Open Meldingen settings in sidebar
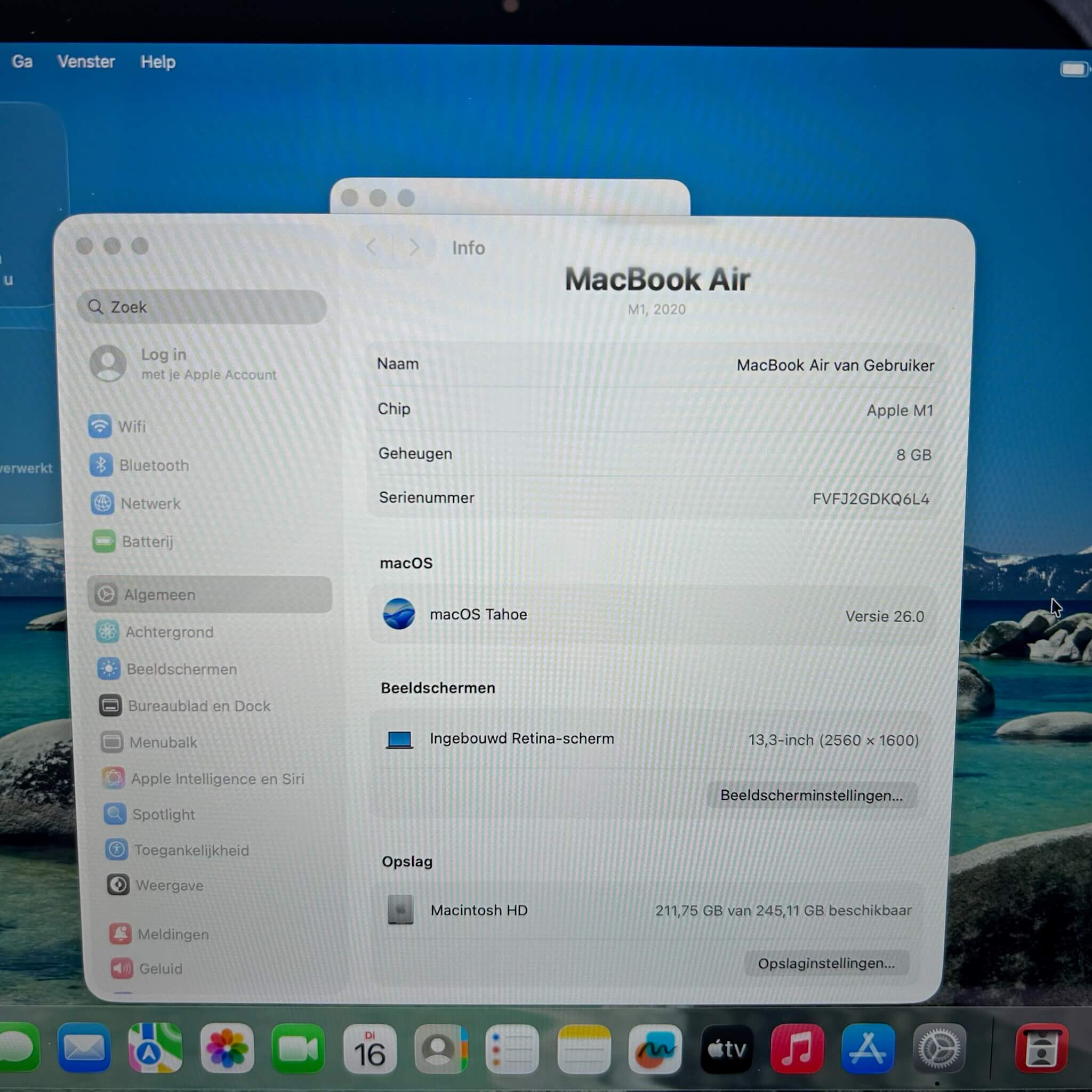 (159, 934)
